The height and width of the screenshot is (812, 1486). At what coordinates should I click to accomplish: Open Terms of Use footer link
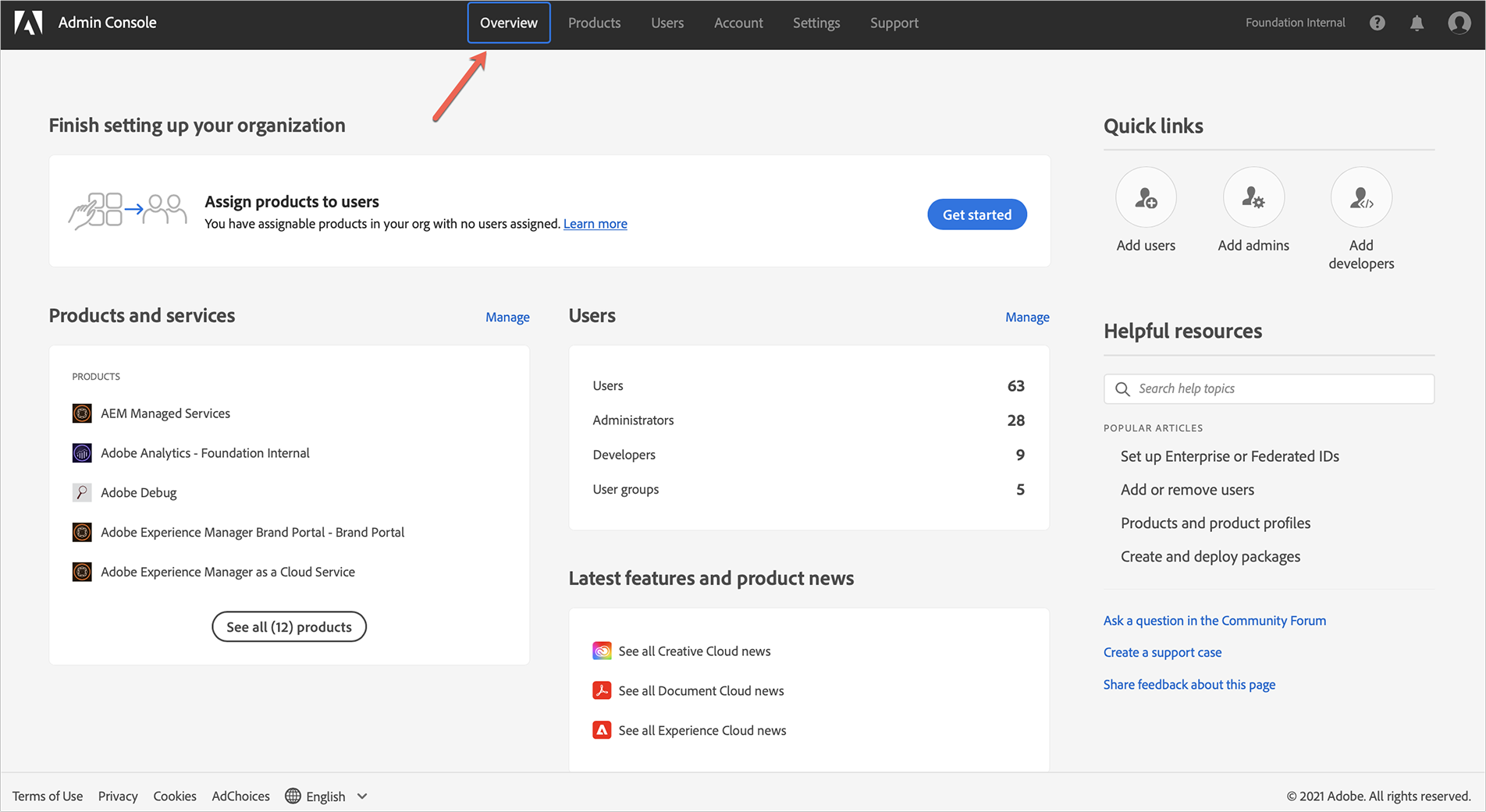[x=48, y=796]
